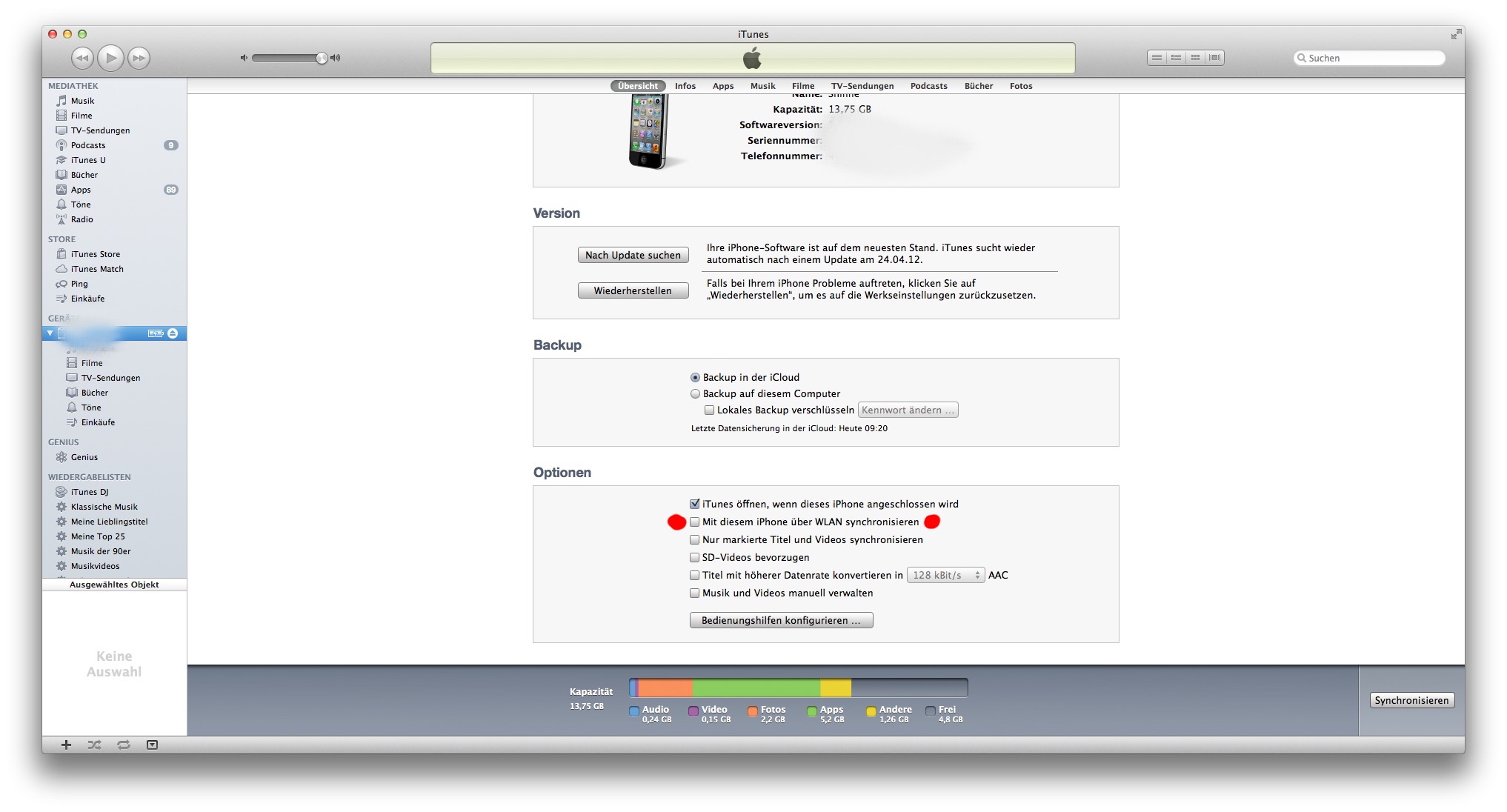
Task: Switch to the device Apps tab
Action: pos(723,86)
